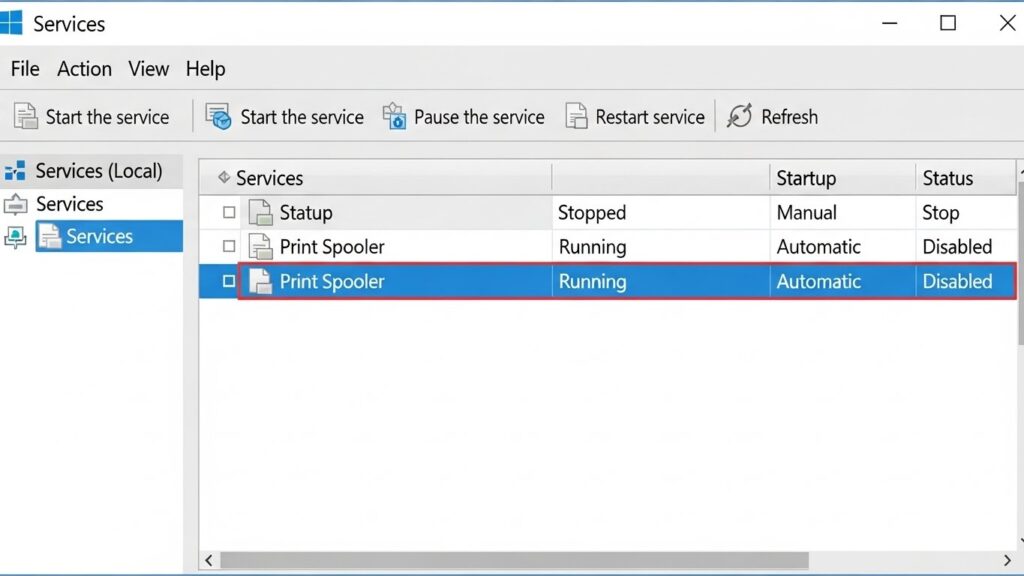
Task: Select the highlighted Services node in the left tree
Action: (99, 237)
